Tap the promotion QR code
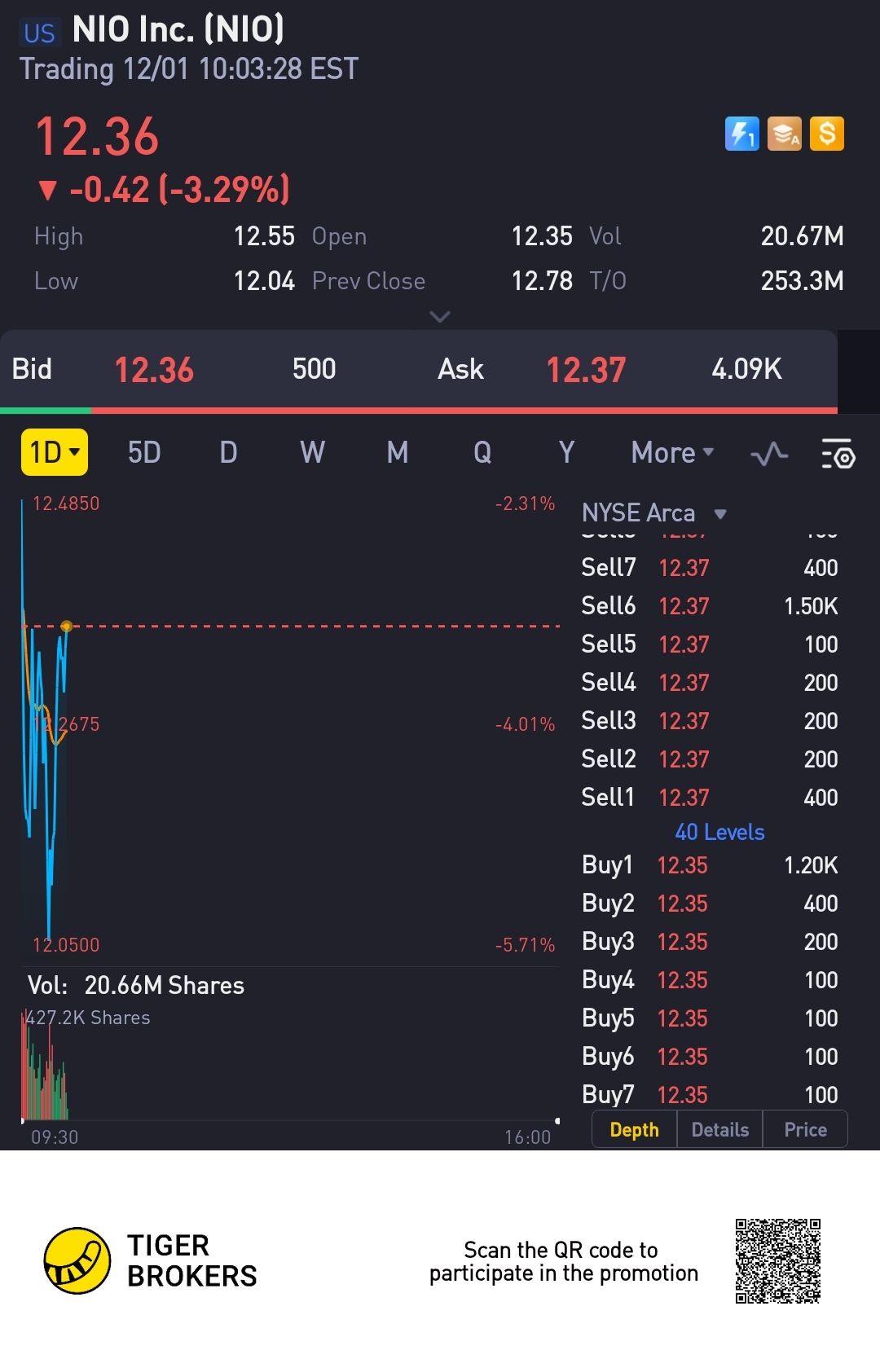 click(777, 1260)
